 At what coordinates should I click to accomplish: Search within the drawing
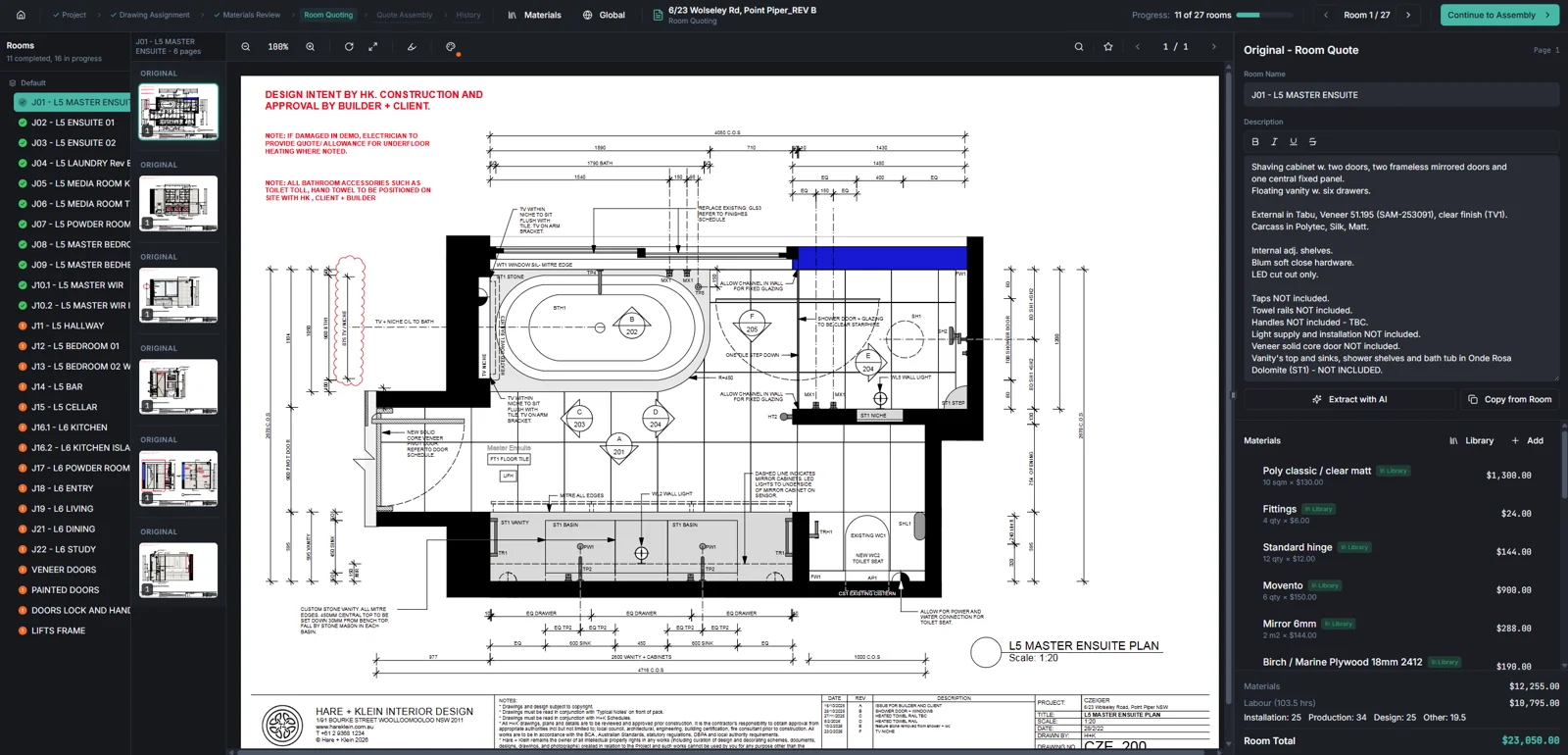(x=1079, y=46)
